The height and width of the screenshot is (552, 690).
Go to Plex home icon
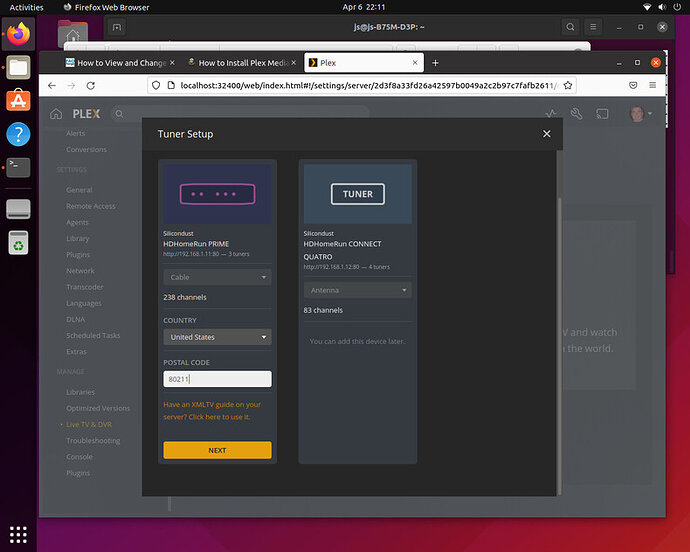pos(56,114)
